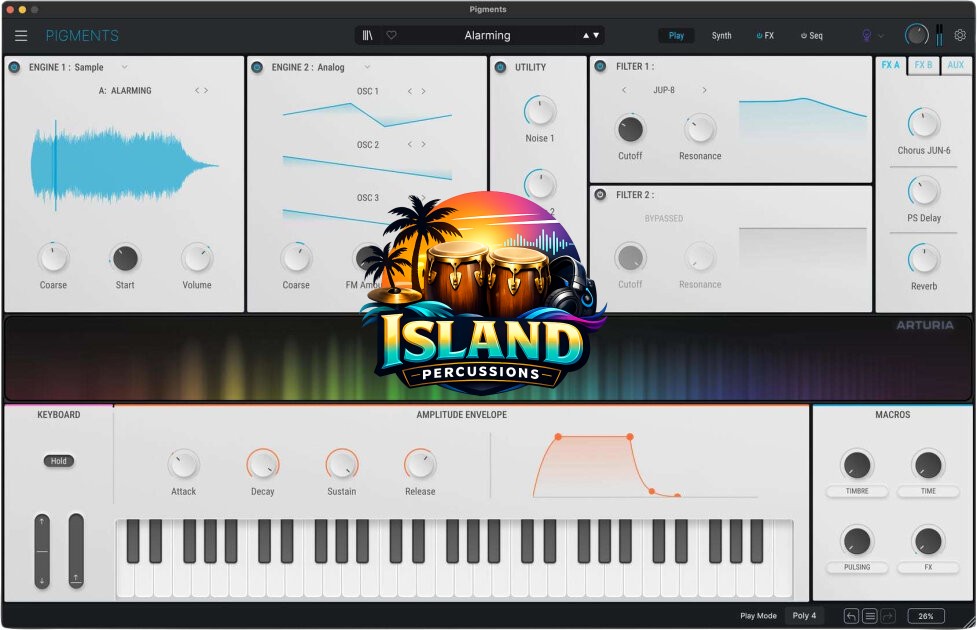Image resolution: width=977 pixels, height=630 pixels.
Task: Load the next preset with down arrow
Action: [596, 36]
